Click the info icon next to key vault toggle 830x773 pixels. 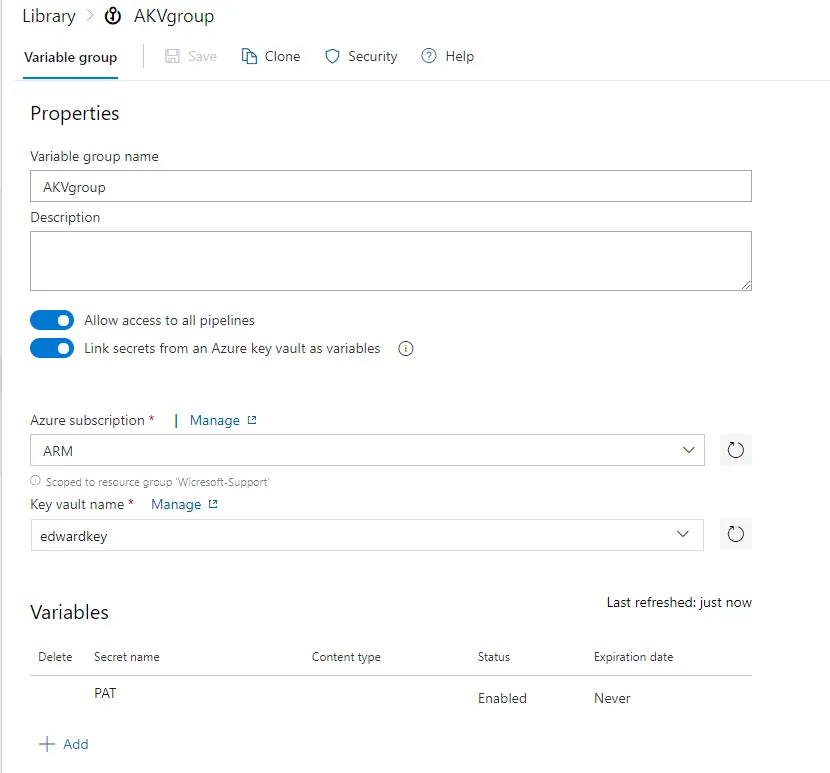coord(406,349)
